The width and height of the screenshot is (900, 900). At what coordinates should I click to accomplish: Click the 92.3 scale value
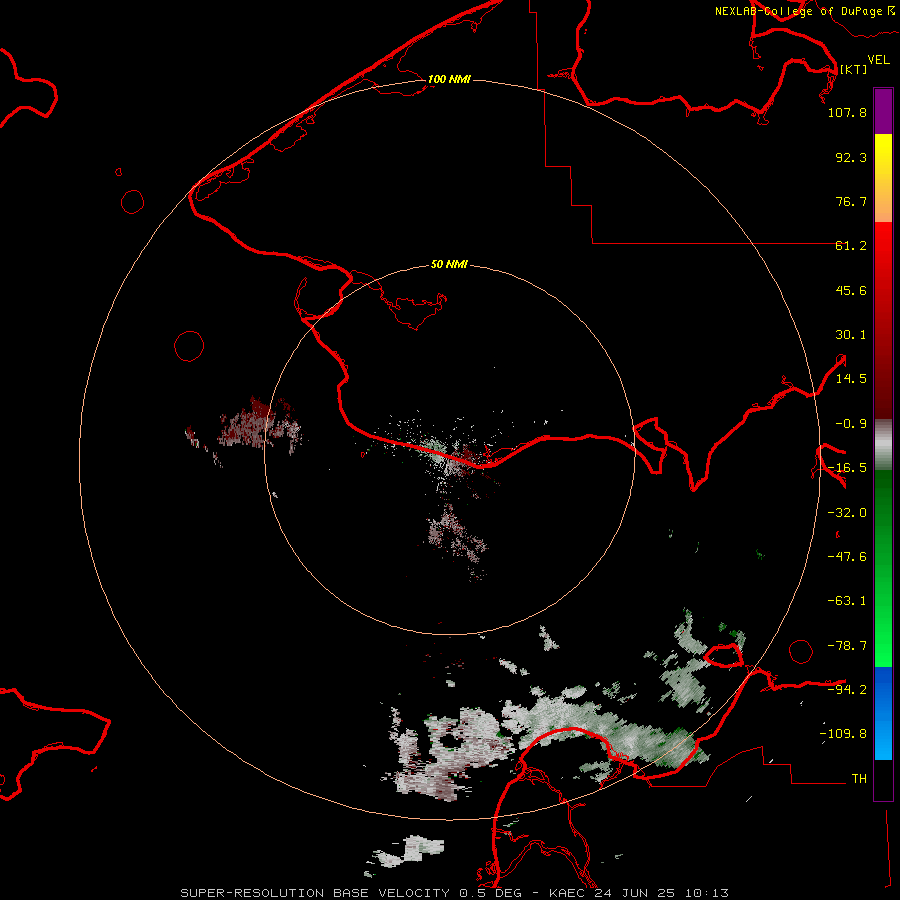851,157
